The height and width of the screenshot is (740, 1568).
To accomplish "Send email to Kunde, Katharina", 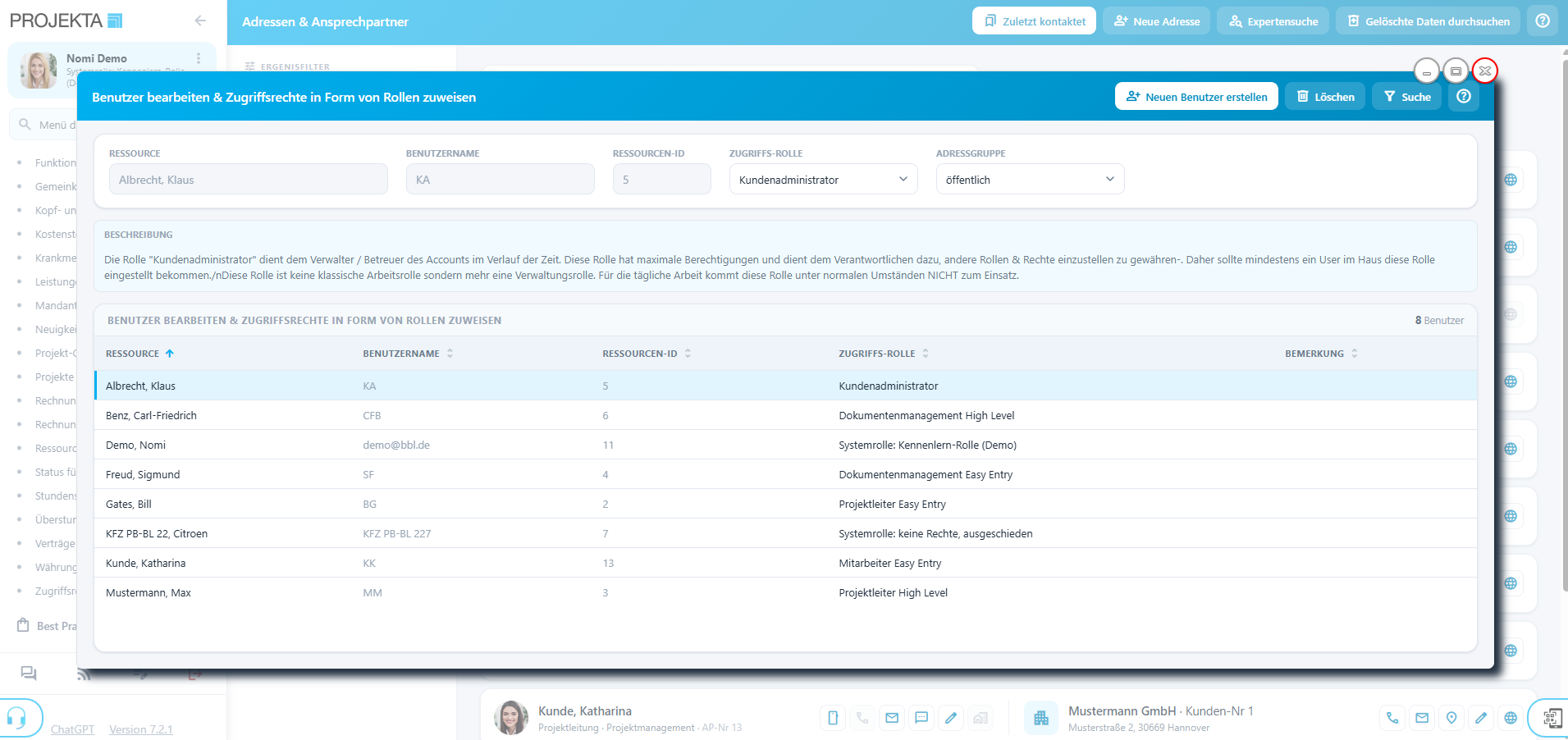I will tap(892, 718).
